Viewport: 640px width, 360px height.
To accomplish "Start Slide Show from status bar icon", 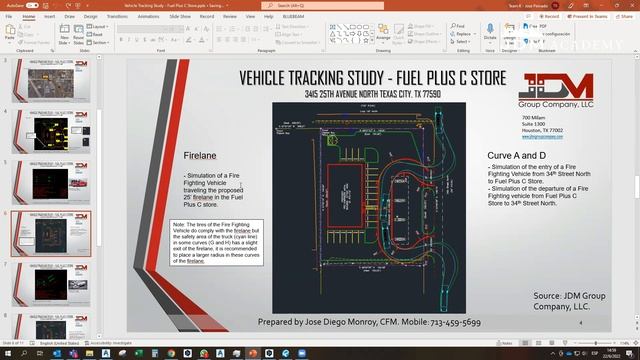I will (565, 343).
